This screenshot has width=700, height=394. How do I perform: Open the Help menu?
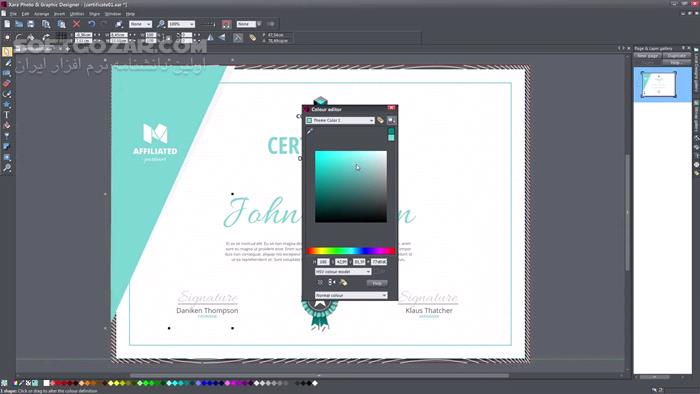click(130, 14)
